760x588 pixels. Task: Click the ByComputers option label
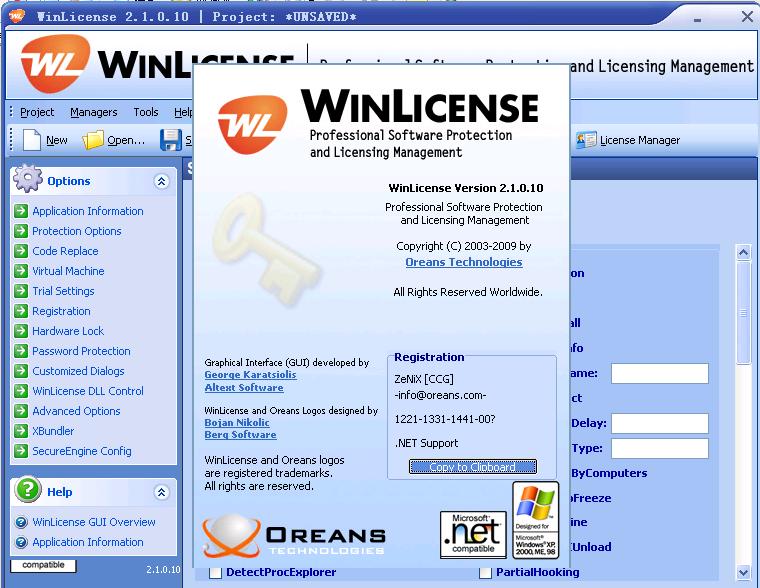click(x=609, y=473)
